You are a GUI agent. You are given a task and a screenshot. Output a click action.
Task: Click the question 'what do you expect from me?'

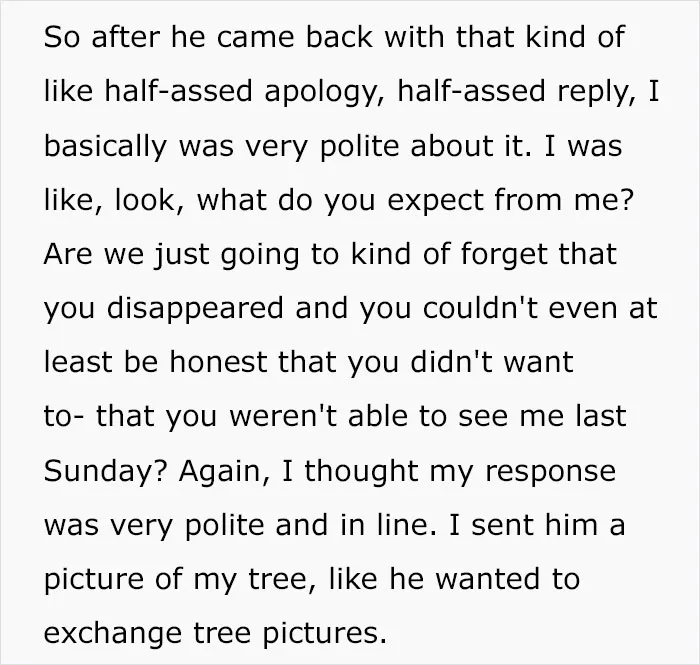pos(416,202)
